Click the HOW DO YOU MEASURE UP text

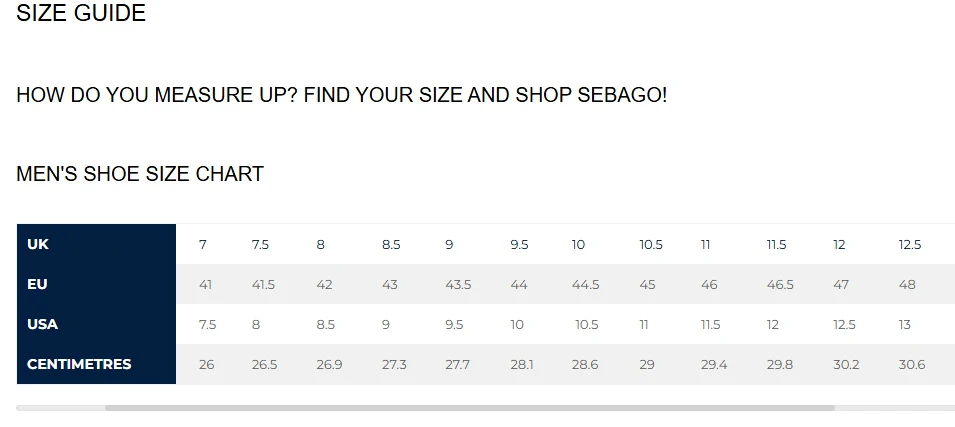point(157,95)
